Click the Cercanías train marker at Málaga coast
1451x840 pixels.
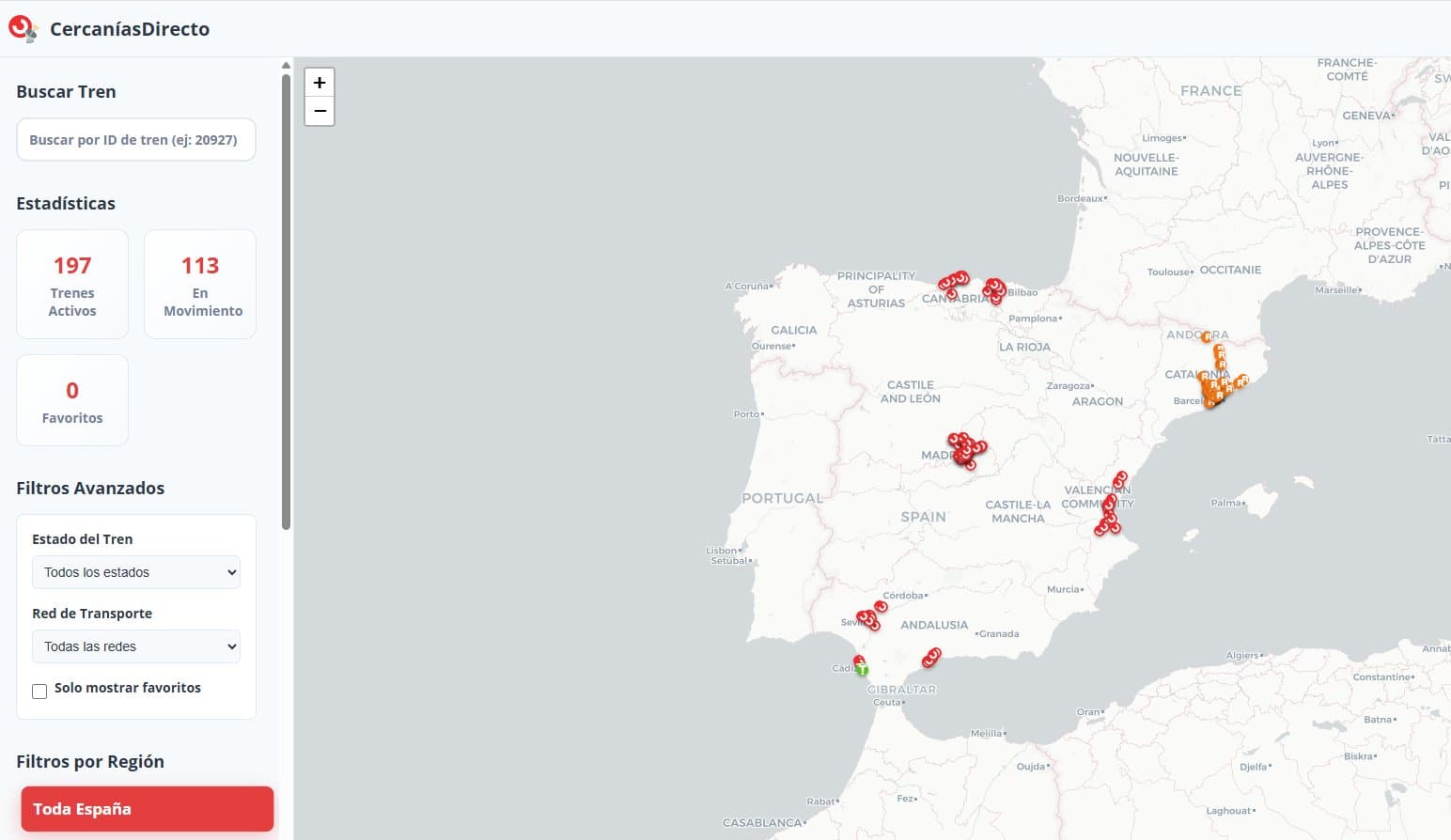tap(931, 657)
